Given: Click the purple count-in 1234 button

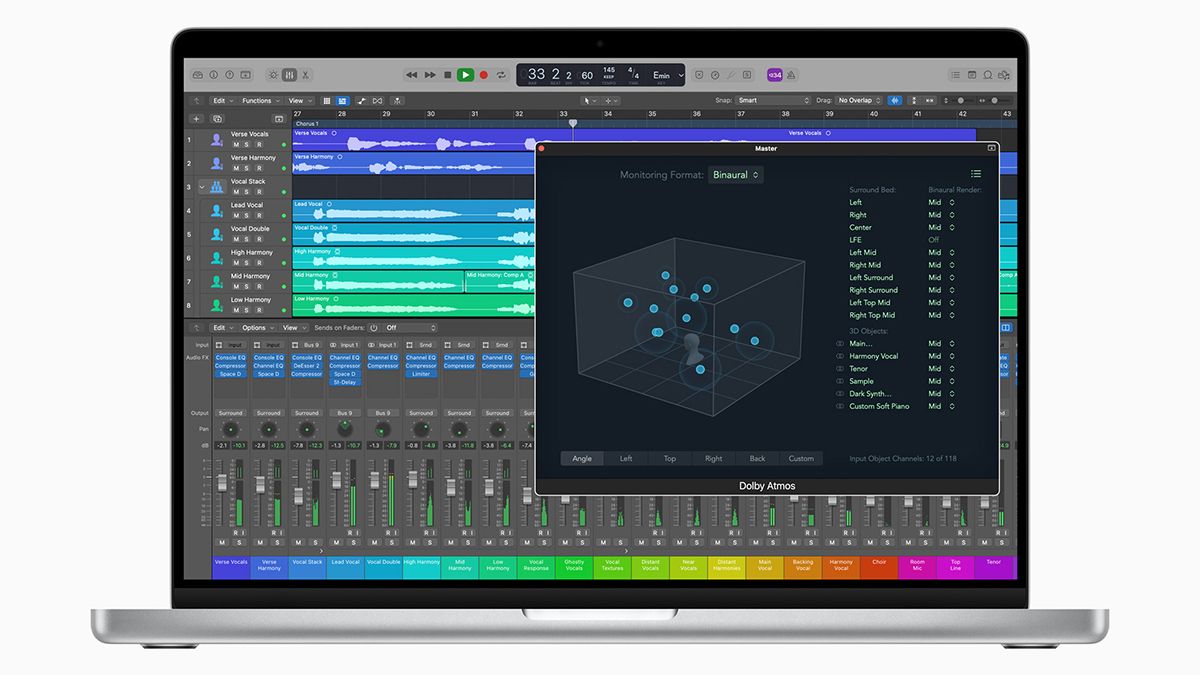Looking at the screenshot, I should 774,75.
